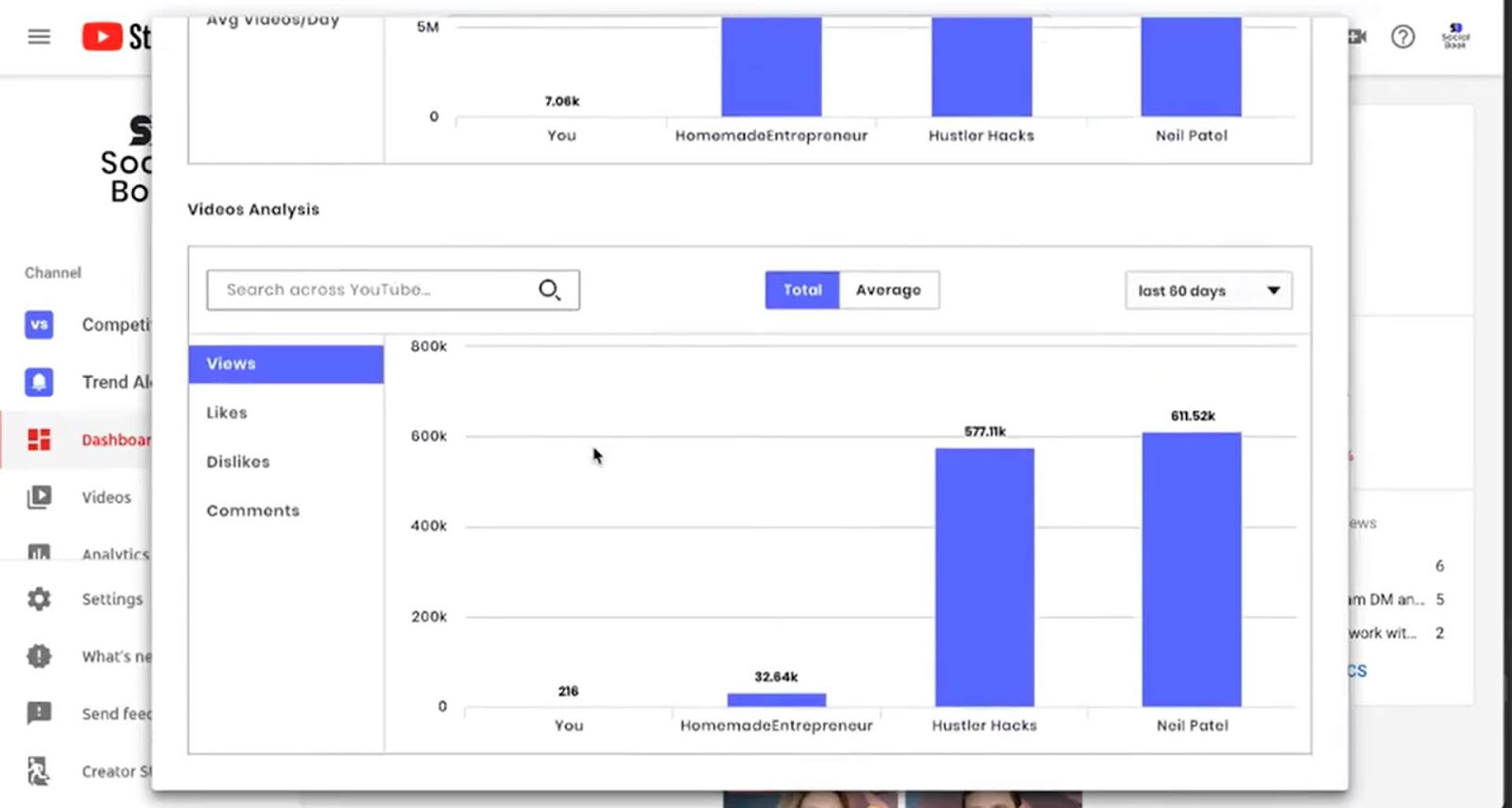
Task: Click the Trend Alerts bell icon
Action: point(39,382)
